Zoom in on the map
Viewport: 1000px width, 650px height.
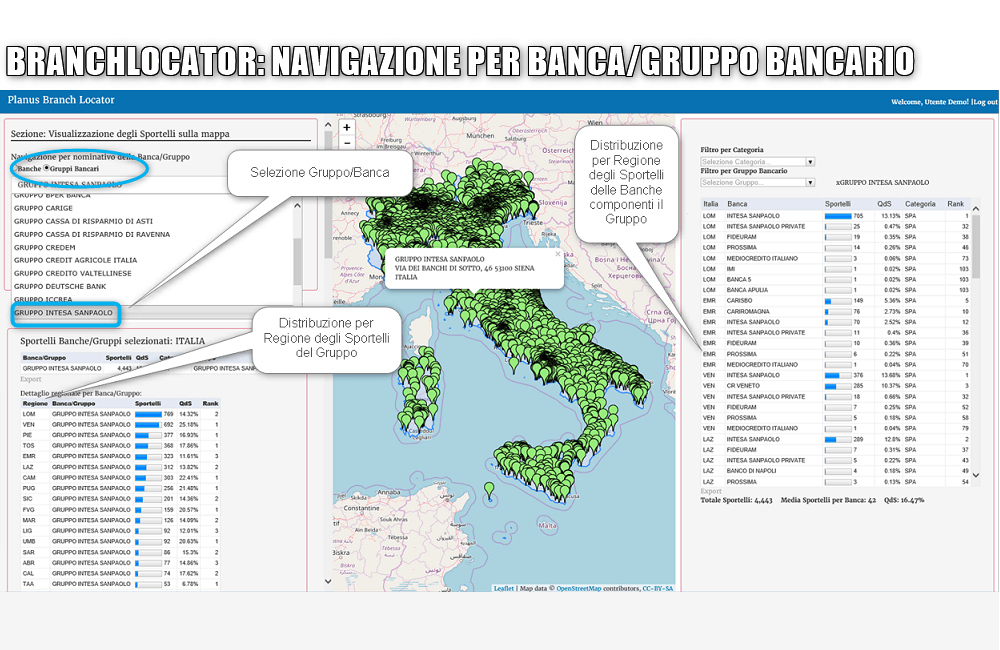346,127
